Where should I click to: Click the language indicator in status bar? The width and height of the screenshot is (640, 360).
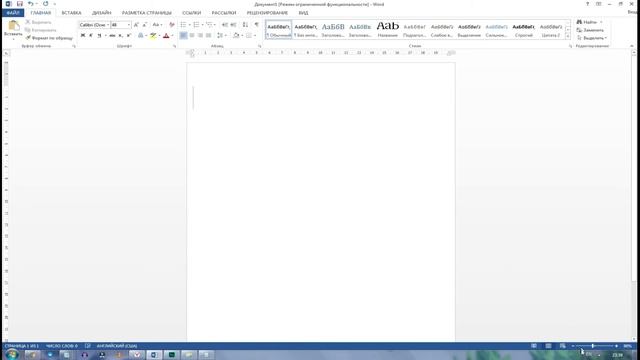(116, 346)
